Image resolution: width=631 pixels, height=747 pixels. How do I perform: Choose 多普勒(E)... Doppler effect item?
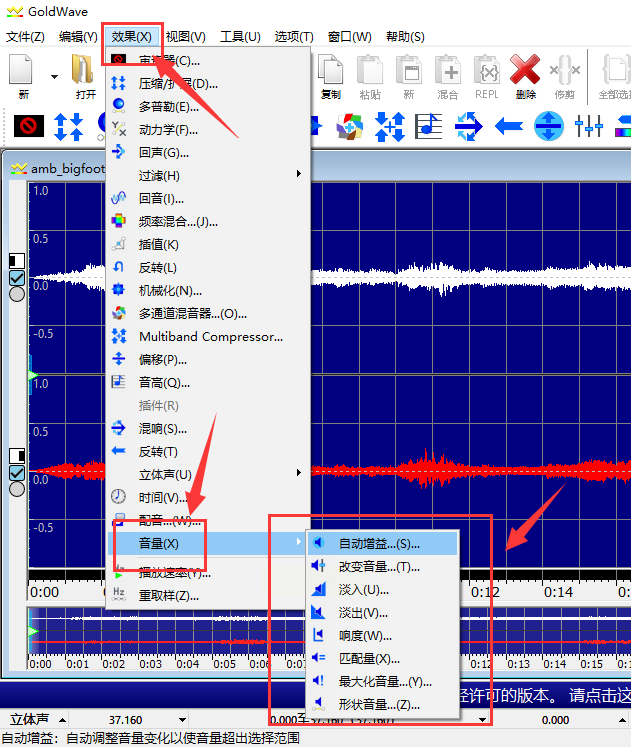[x=209, y=107]
